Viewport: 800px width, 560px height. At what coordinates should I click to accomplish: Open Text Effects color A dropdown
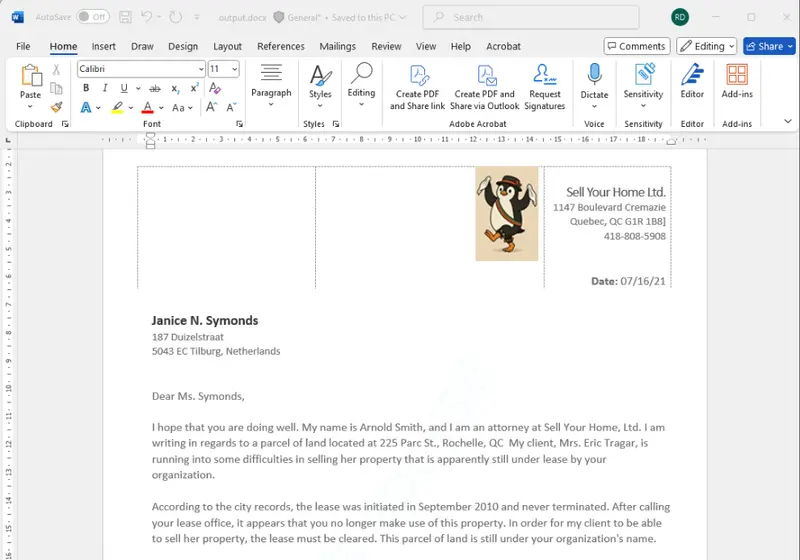tap(98, 108)
